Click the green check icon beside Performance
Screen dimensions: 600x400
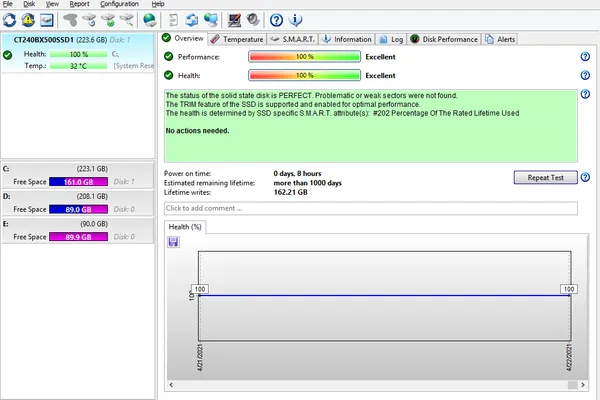coord(168,57)
